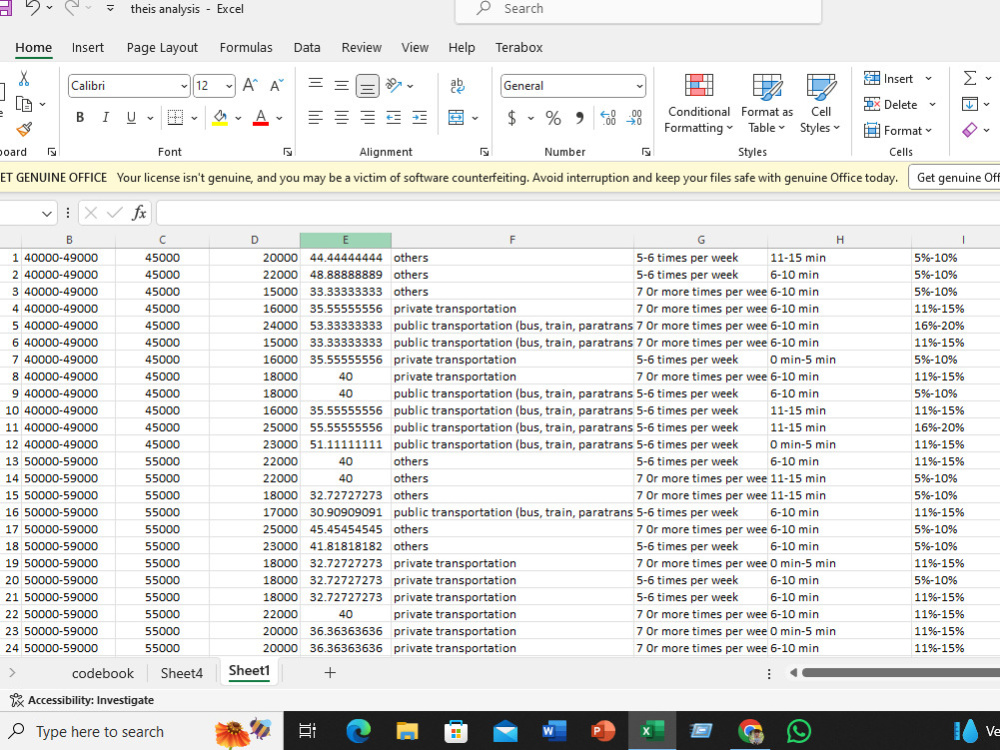The width and height of the screenshot is (1000, 750).
Task: Toggle Align Left
Action: 315,117
